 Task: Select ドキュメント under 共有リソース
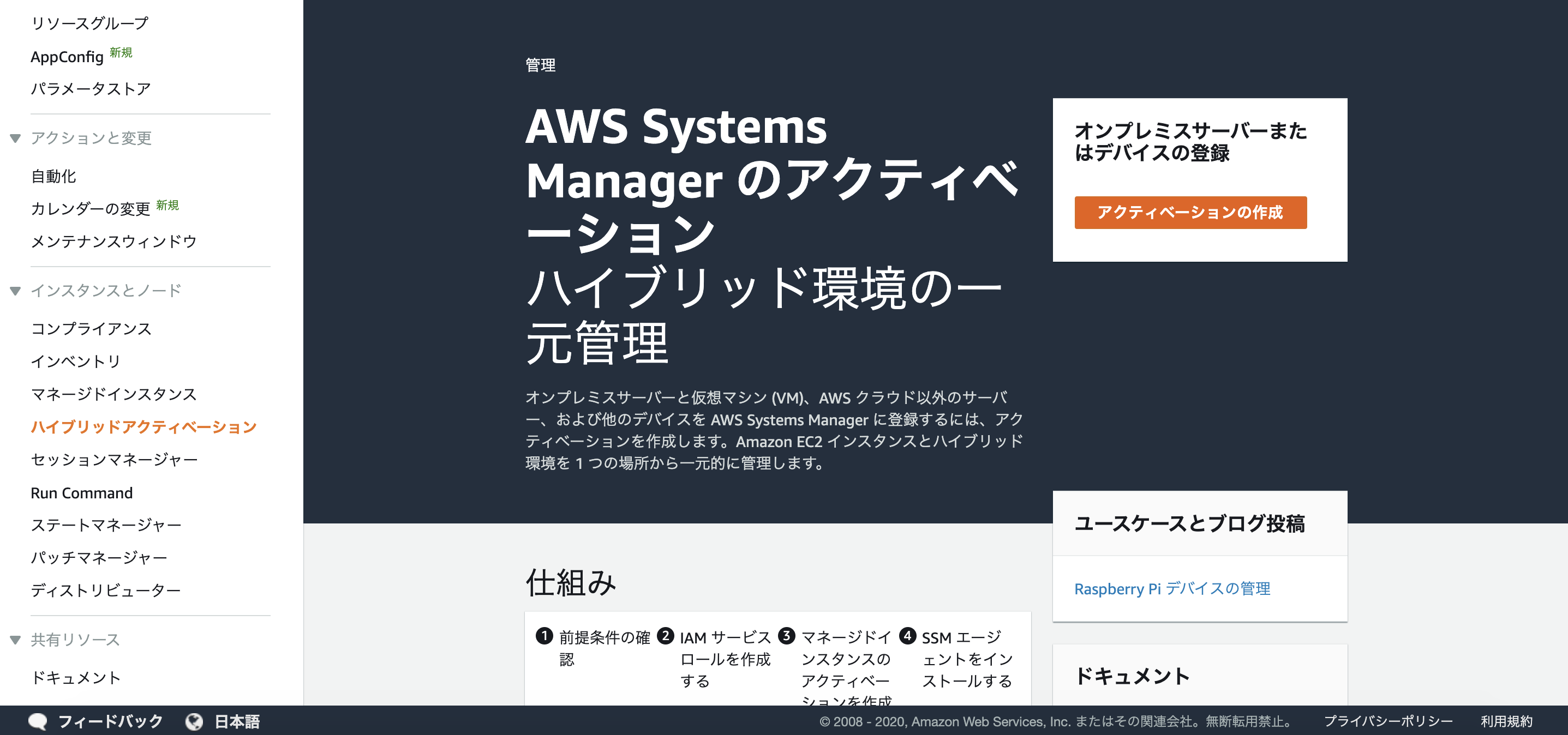point(75,677)
